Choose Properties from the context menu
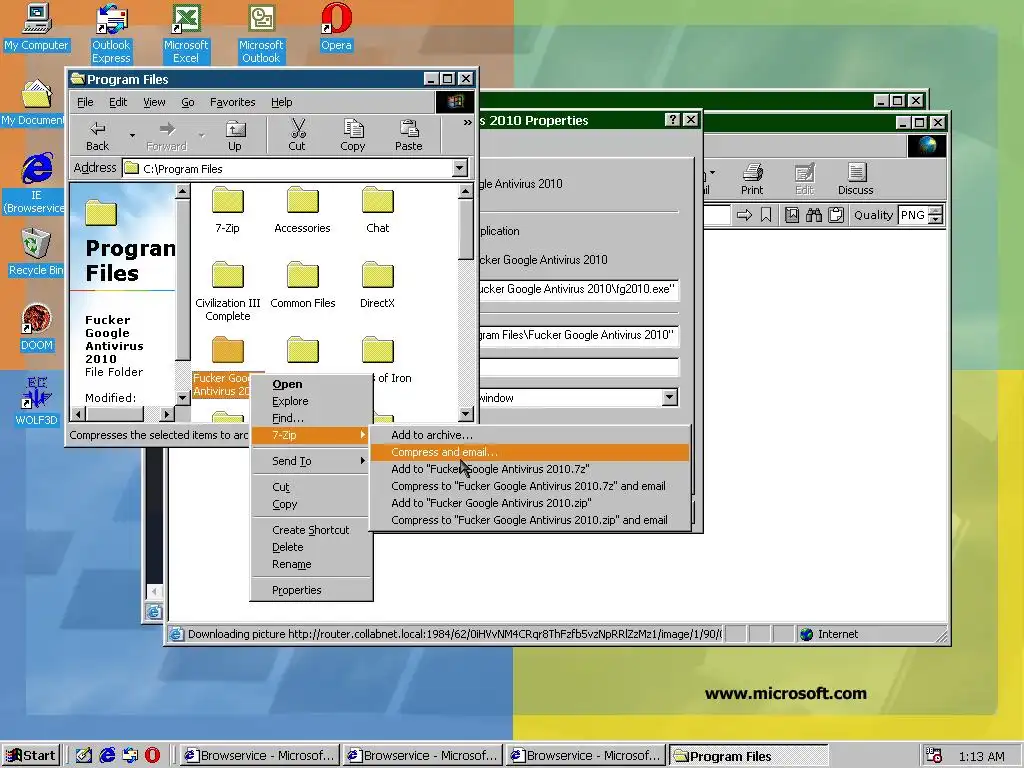 312,590
